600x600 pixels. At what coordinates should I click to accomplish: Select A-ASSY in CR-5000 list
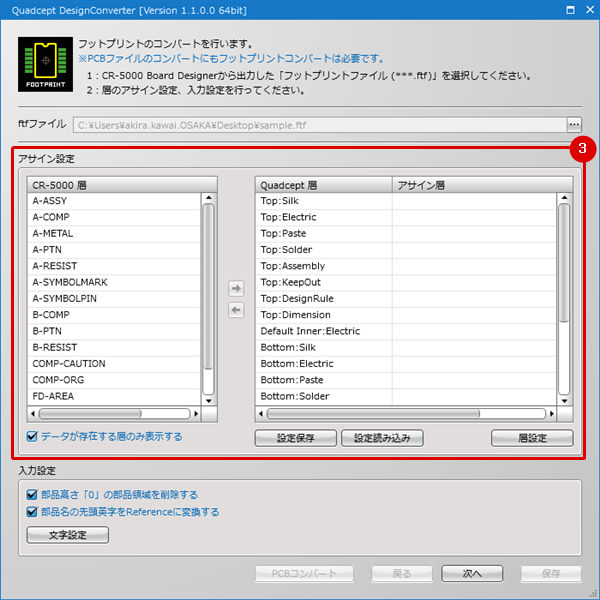pos(114,201)
